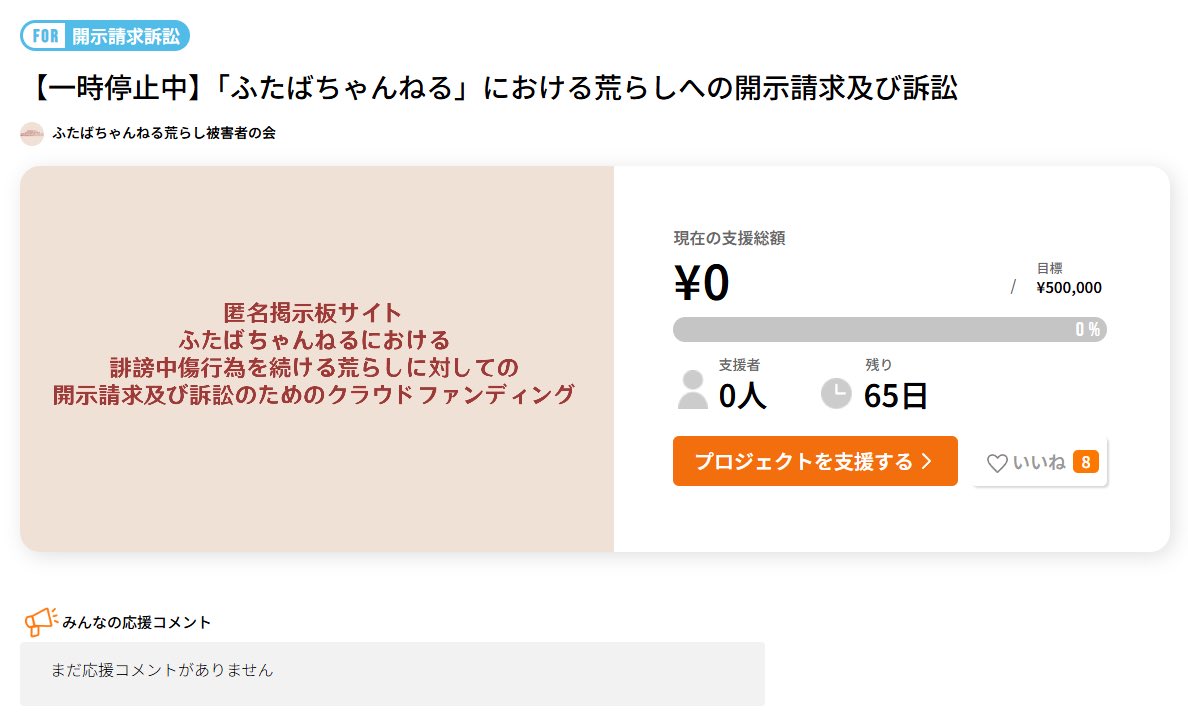Like the project with いいね text
The width and height of the screenshot is (1188, 718).
(x=1039, y=463)
